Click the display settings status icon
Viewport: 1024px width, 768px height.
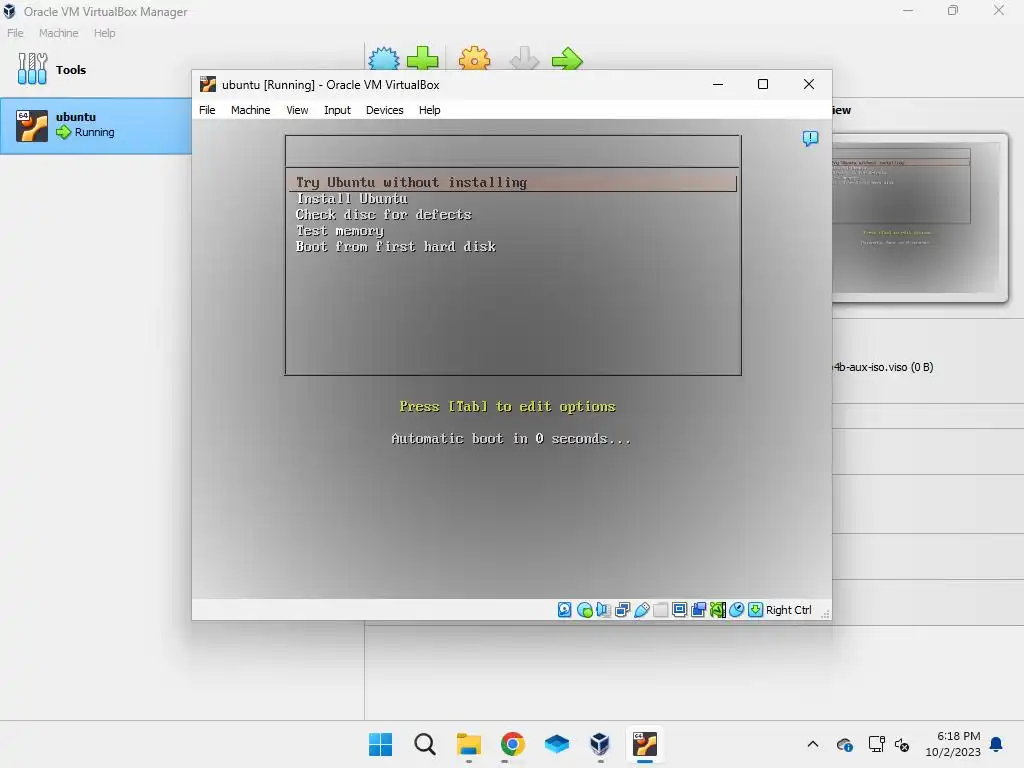(679, 610)
